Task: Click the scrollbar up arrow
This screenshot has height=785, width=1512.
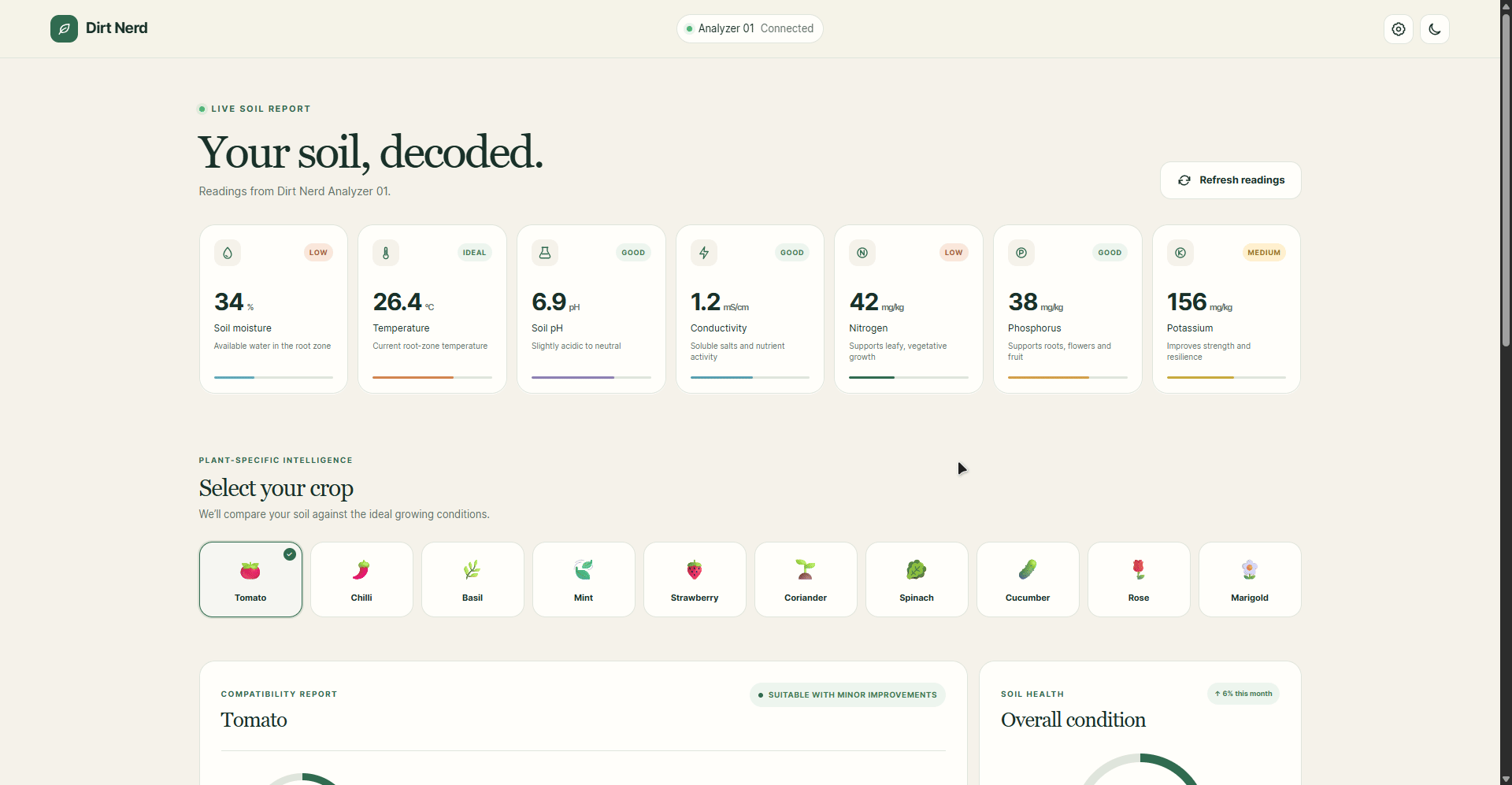Action: pos(1506,6)
